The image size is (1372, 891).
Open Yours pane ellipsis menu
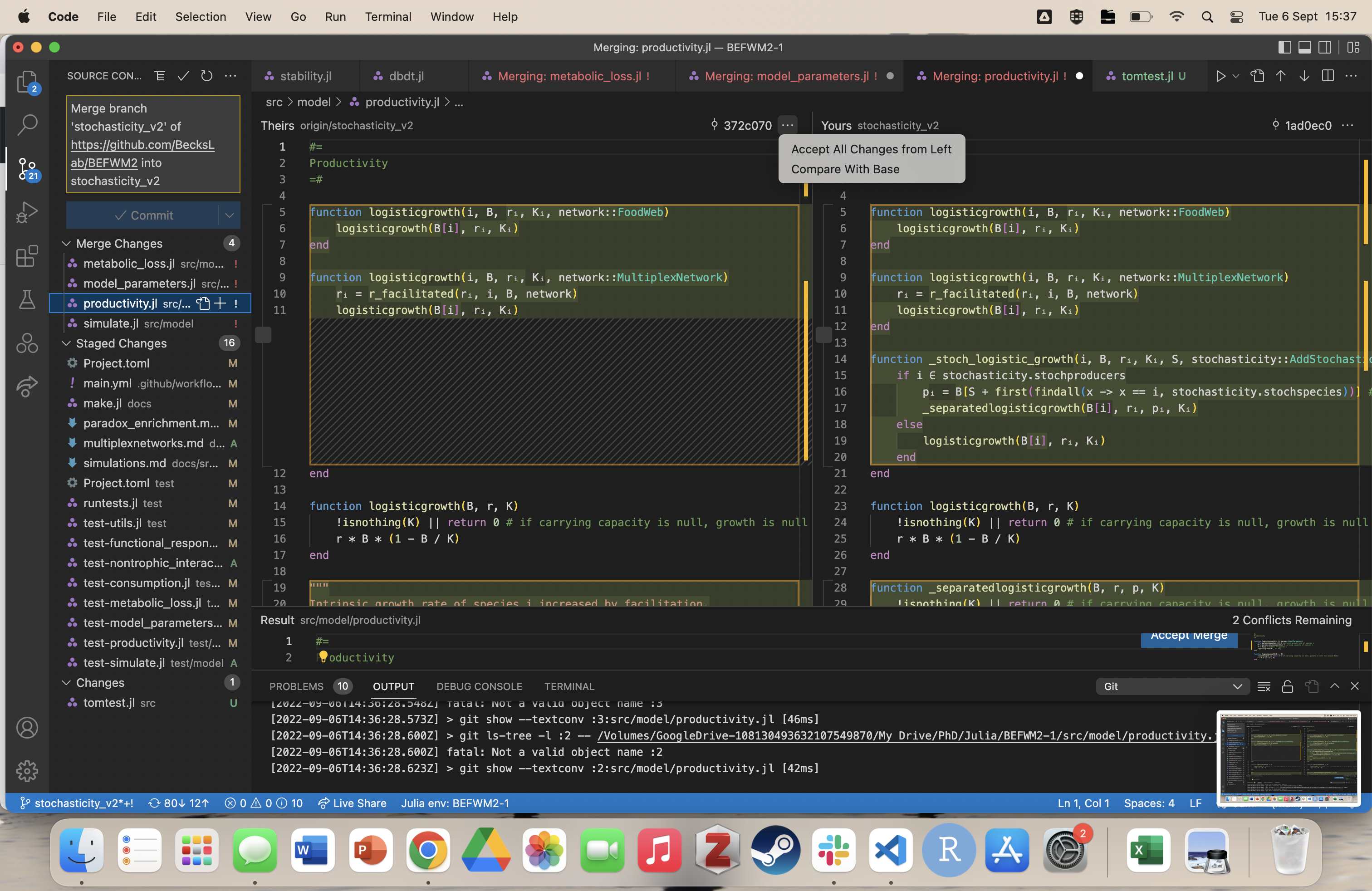[x=1348, y=125]
